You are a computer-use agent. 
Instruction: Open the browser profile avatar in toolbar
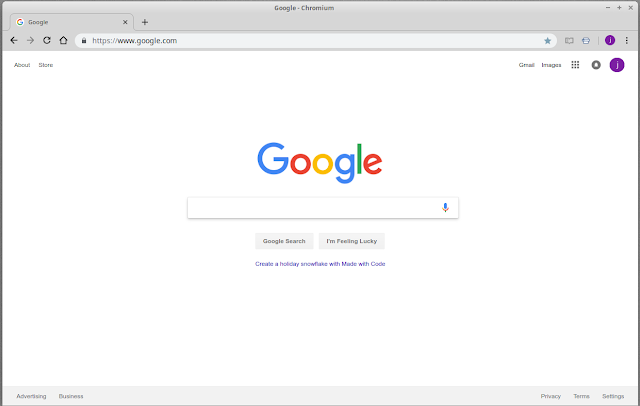(x=610, y=40)
